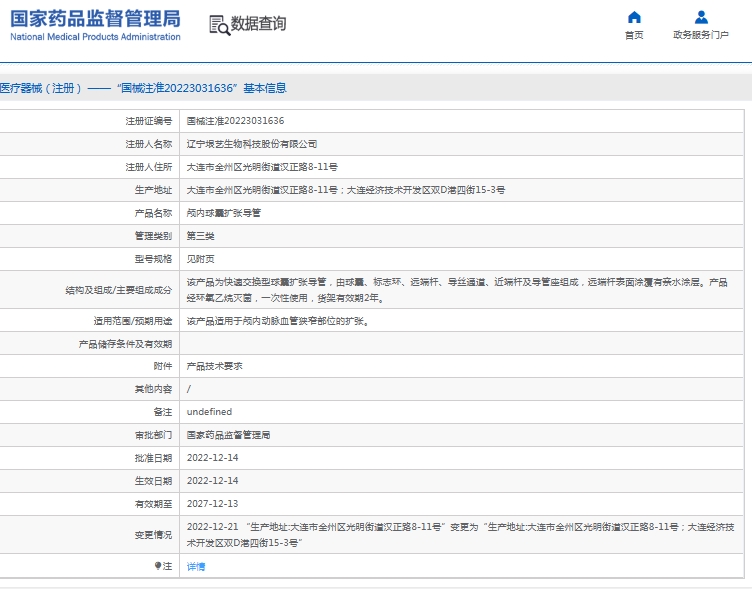Open the 详情 link
This screenshot has height=589, width=752.
[x=196, y=566]
